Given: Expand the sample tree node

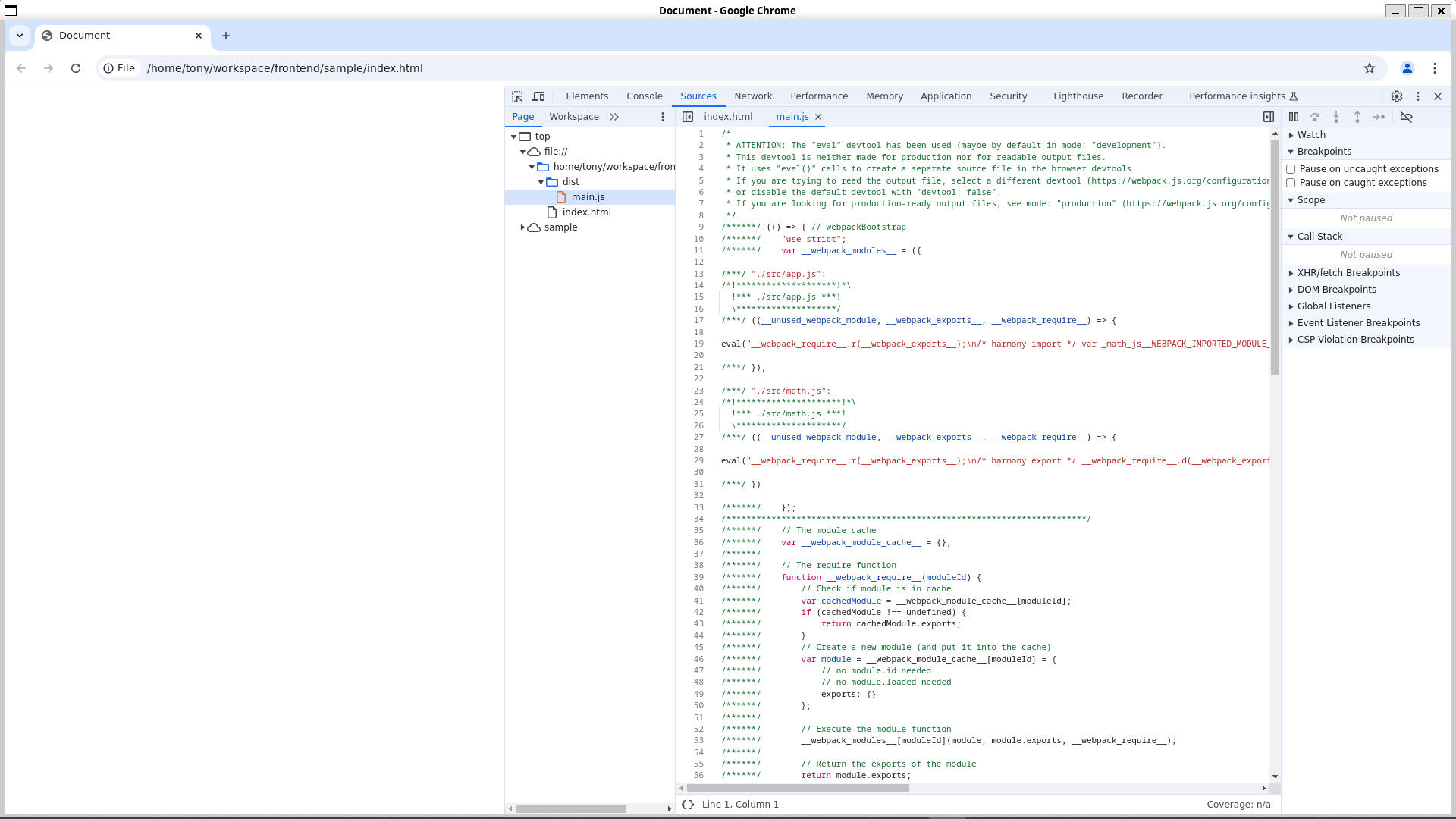Looking at the screenshot, I should tap(522, 227).
